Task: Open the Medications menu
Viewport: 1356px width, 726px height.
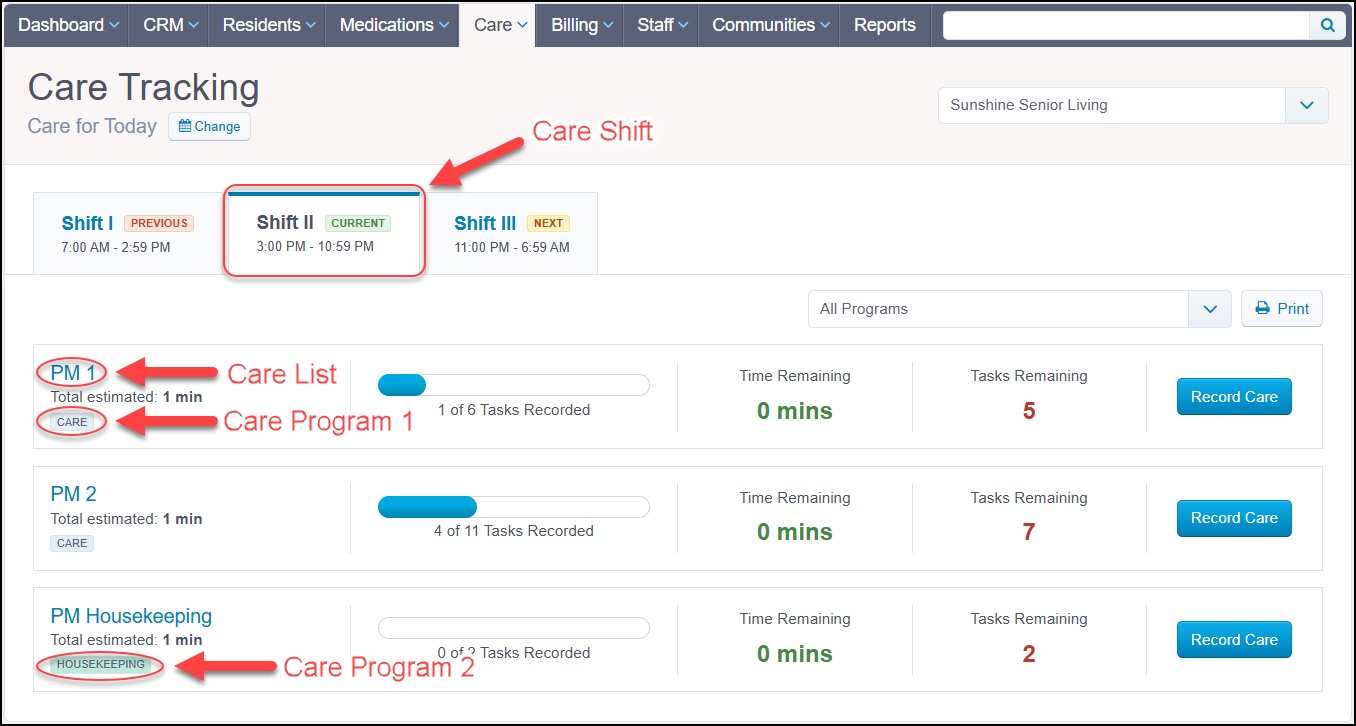Action: pyautogui.click(x=394, y=25)
